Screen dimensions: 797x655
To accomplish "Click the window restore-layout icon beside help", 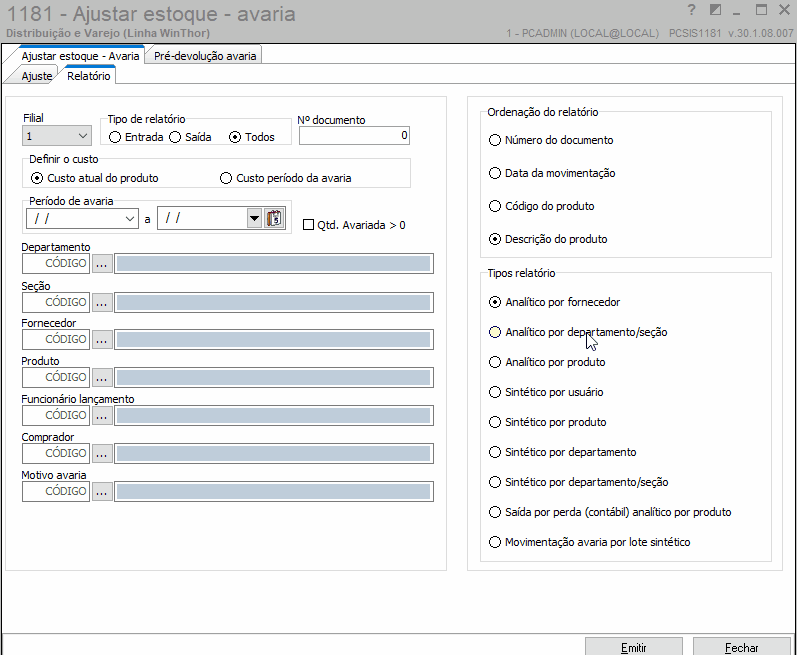I will tap(715, 10).
